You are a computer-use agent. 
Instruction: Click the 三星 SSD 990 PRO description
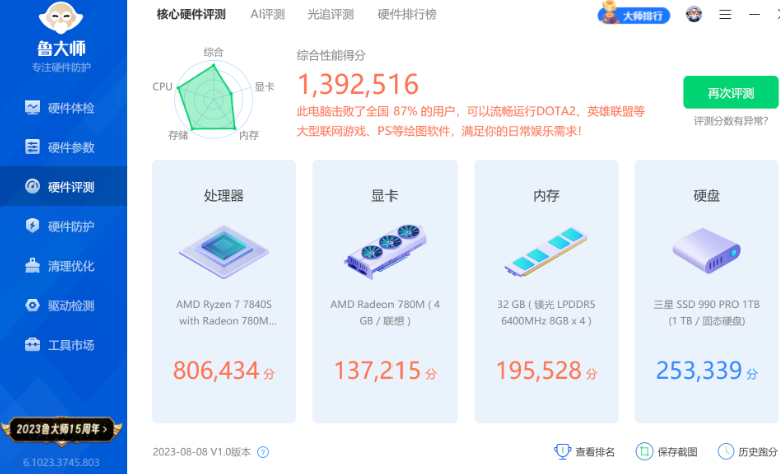[x=707, y=312]
